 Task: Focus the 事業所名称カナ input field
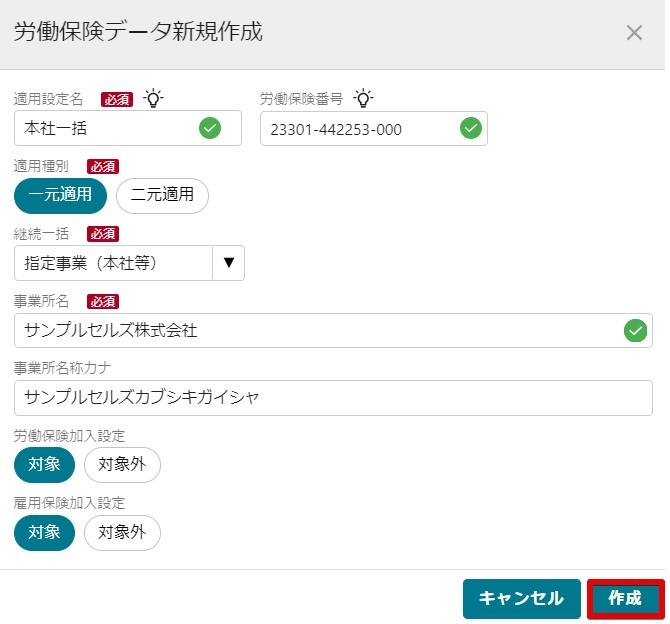[333, 398]
